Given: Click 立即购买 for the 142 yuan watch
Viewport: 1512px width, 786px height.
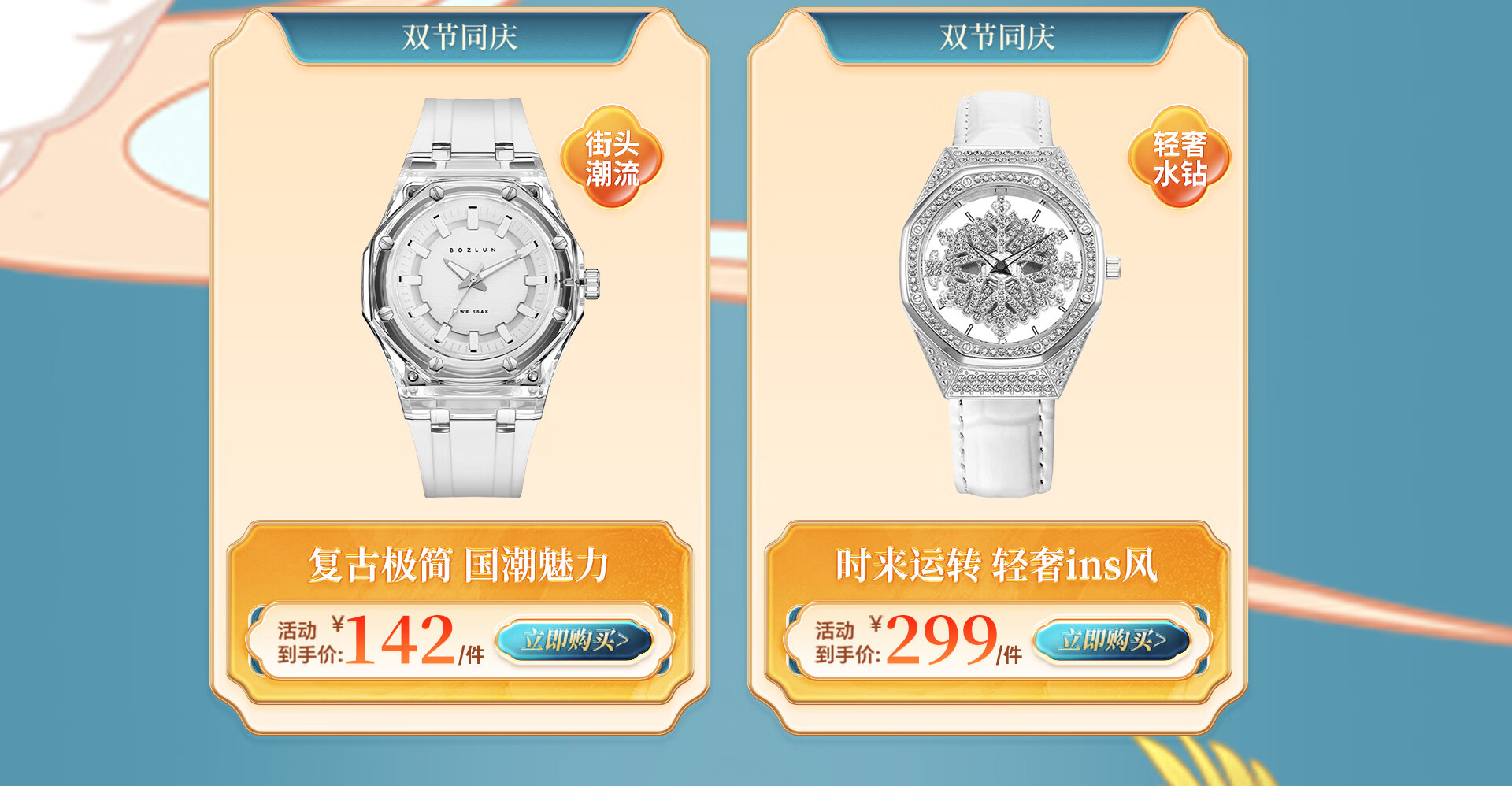Looking at the screenshot, I should [574, 640].
